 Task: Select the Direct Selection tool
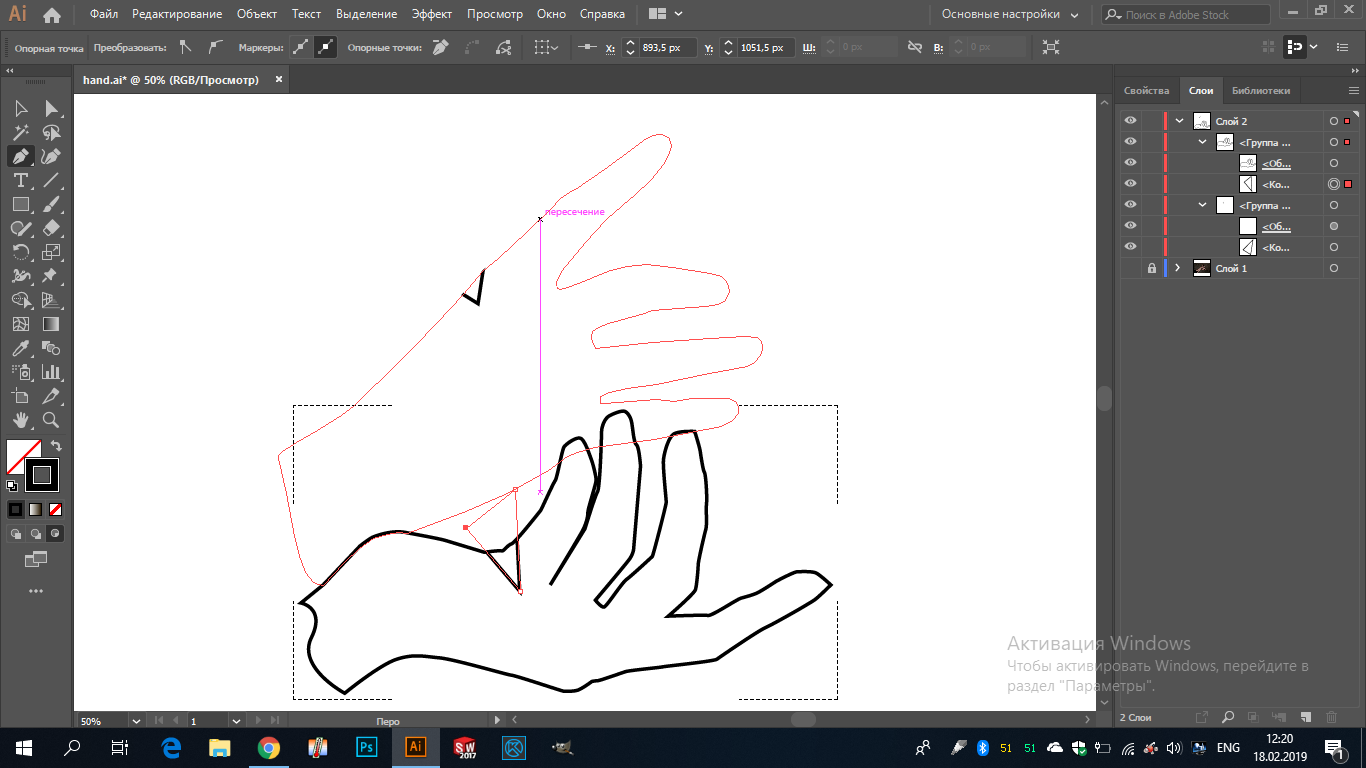tap(51, 109)
